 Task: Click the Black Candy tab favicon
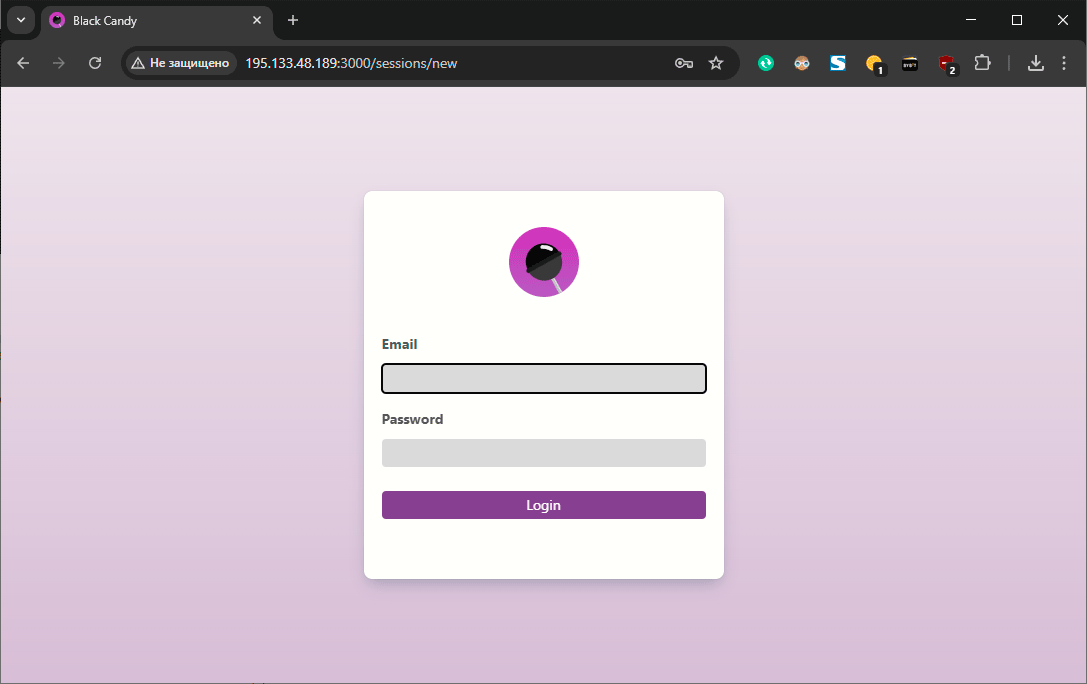click(57, 20)
